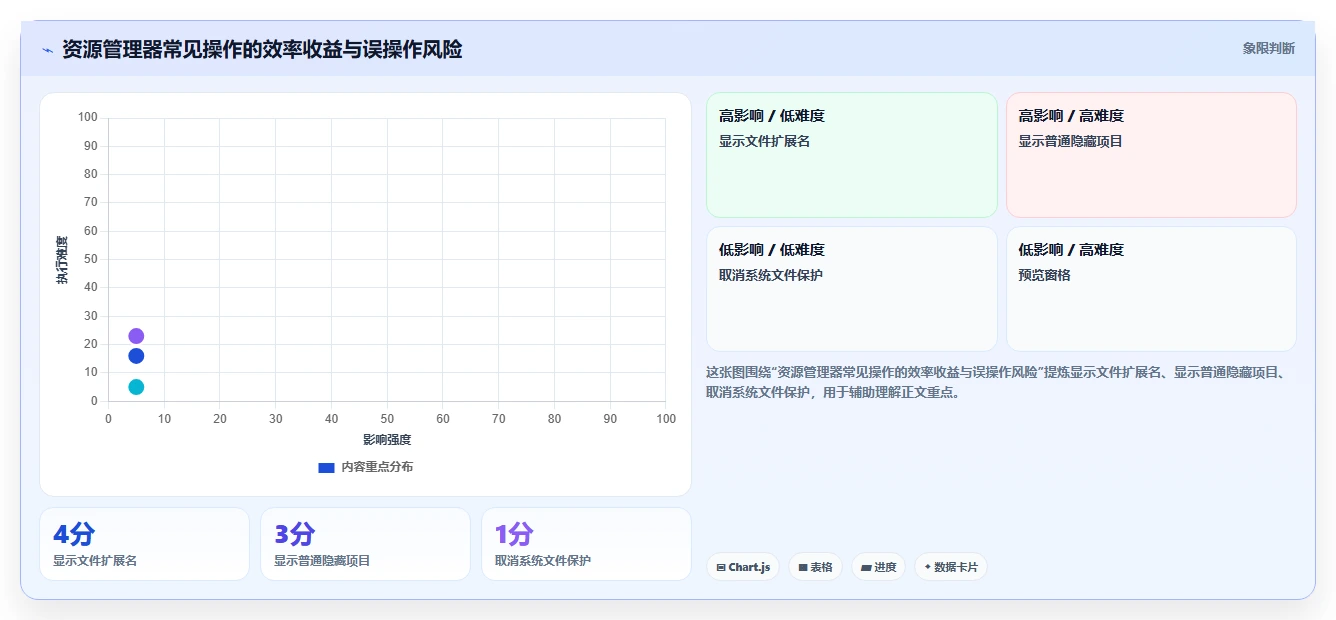
Task: Click 显示文件扩展名 label under 4分
Action: (x=95, y=561)
